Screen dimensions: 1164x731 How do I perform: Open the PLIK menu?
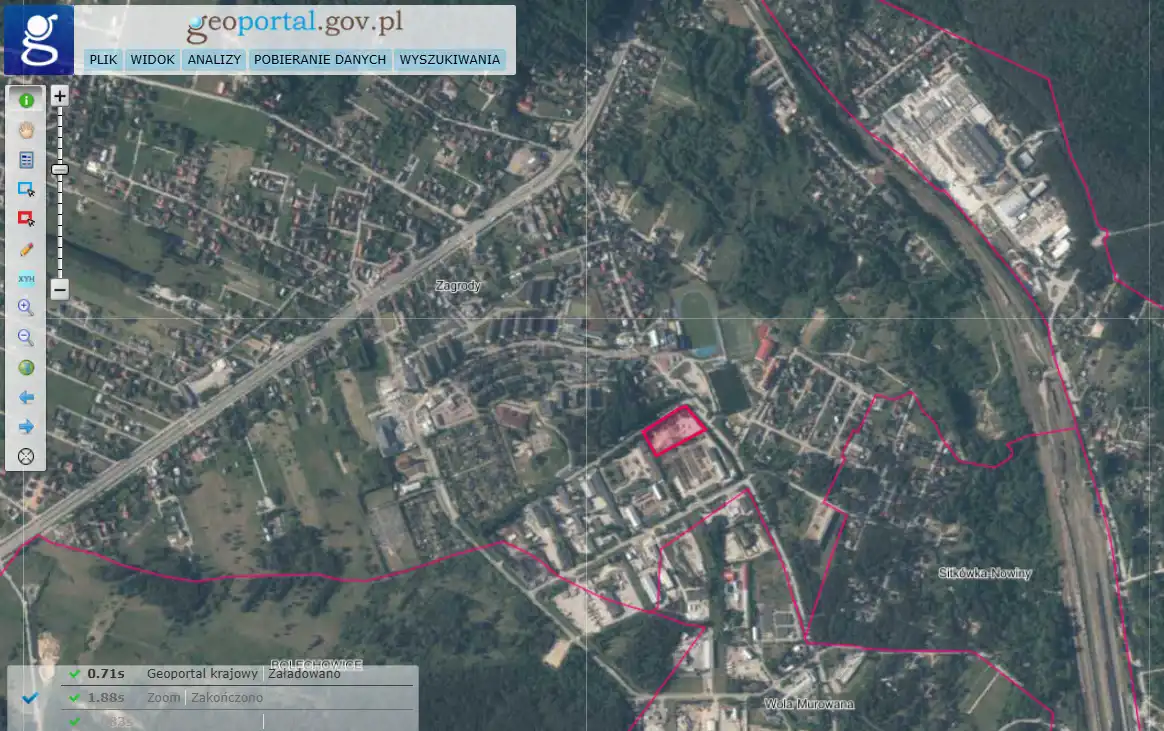click(103, 60)
